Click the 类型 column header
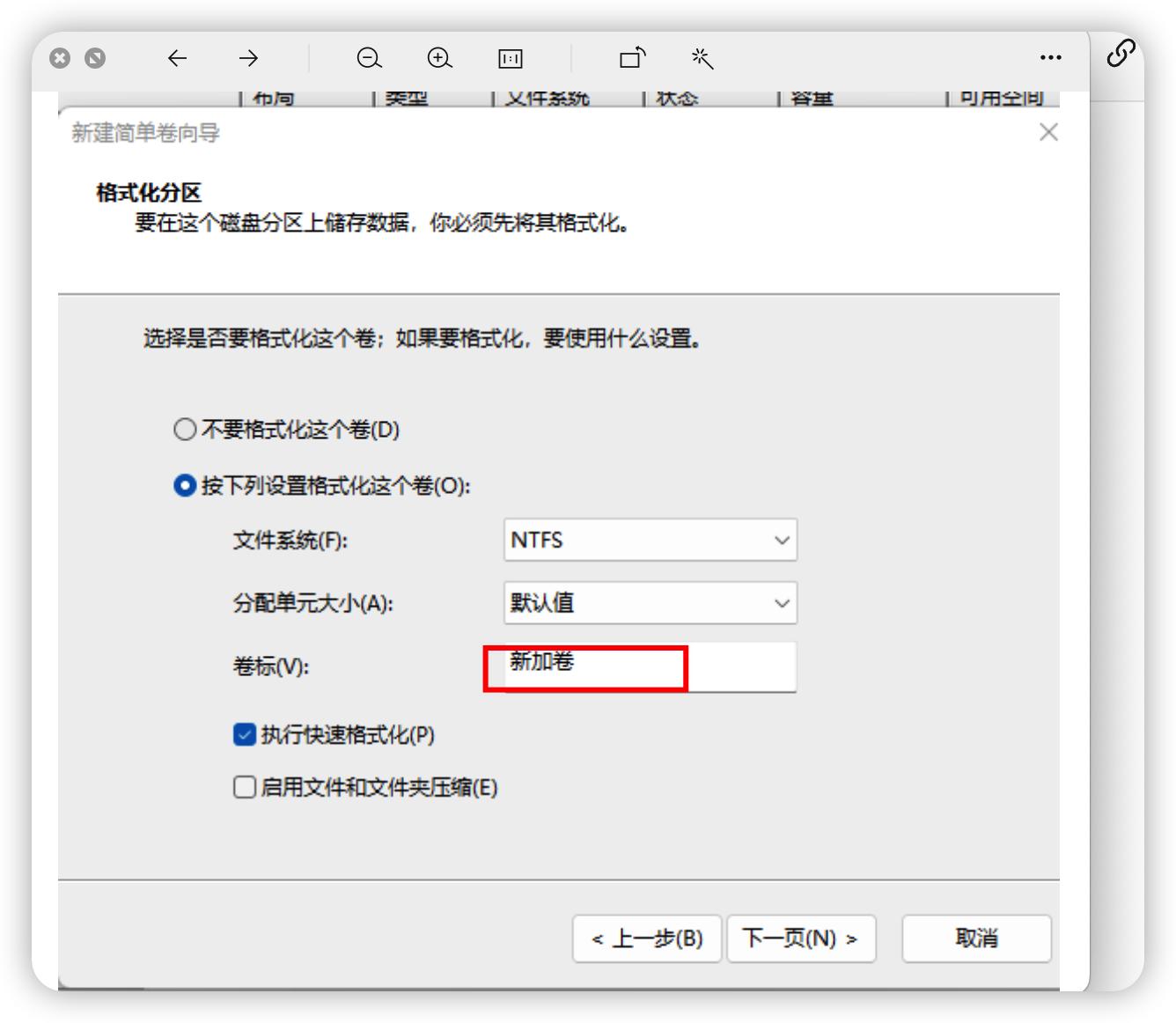1176x1023 pixels. tap(406, 98)
